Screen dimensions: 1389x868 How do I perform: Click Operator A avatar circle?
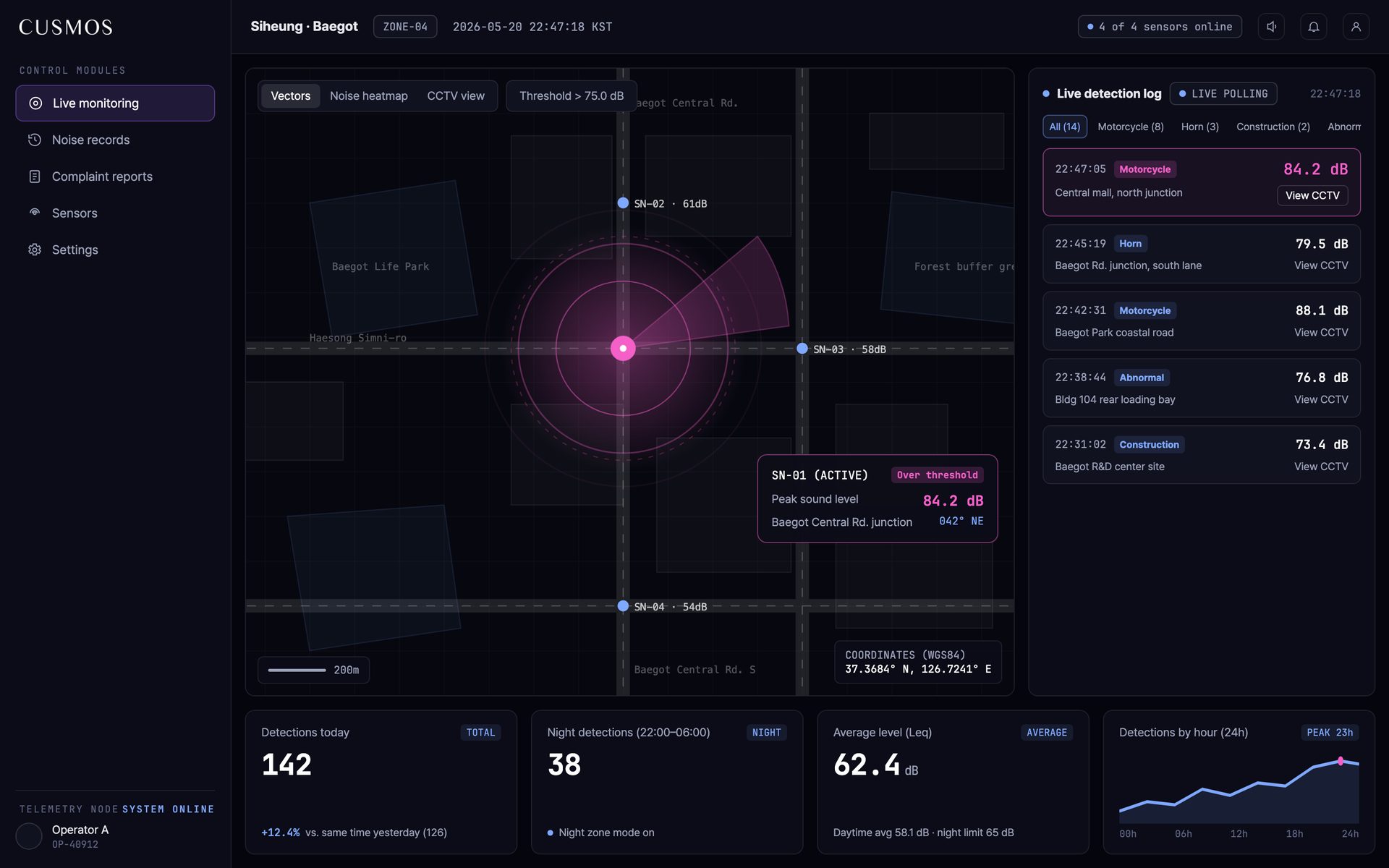29,836
